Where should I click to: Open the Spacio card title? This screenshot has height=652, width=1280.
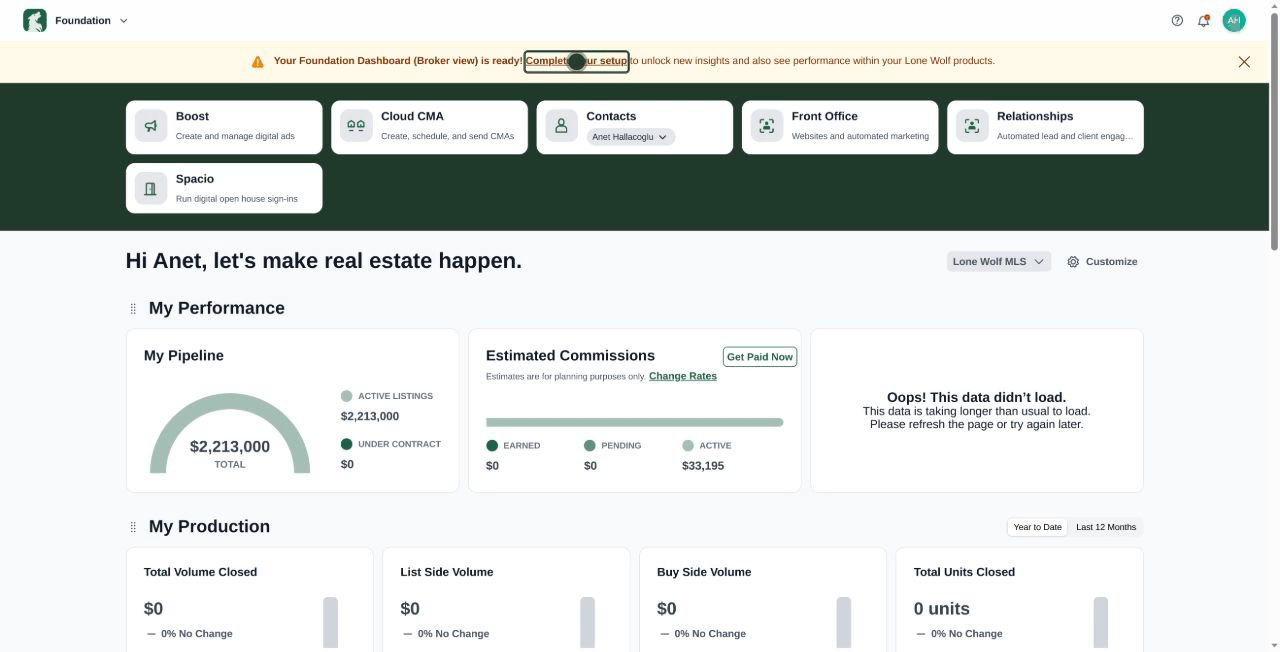coord(195,179)
